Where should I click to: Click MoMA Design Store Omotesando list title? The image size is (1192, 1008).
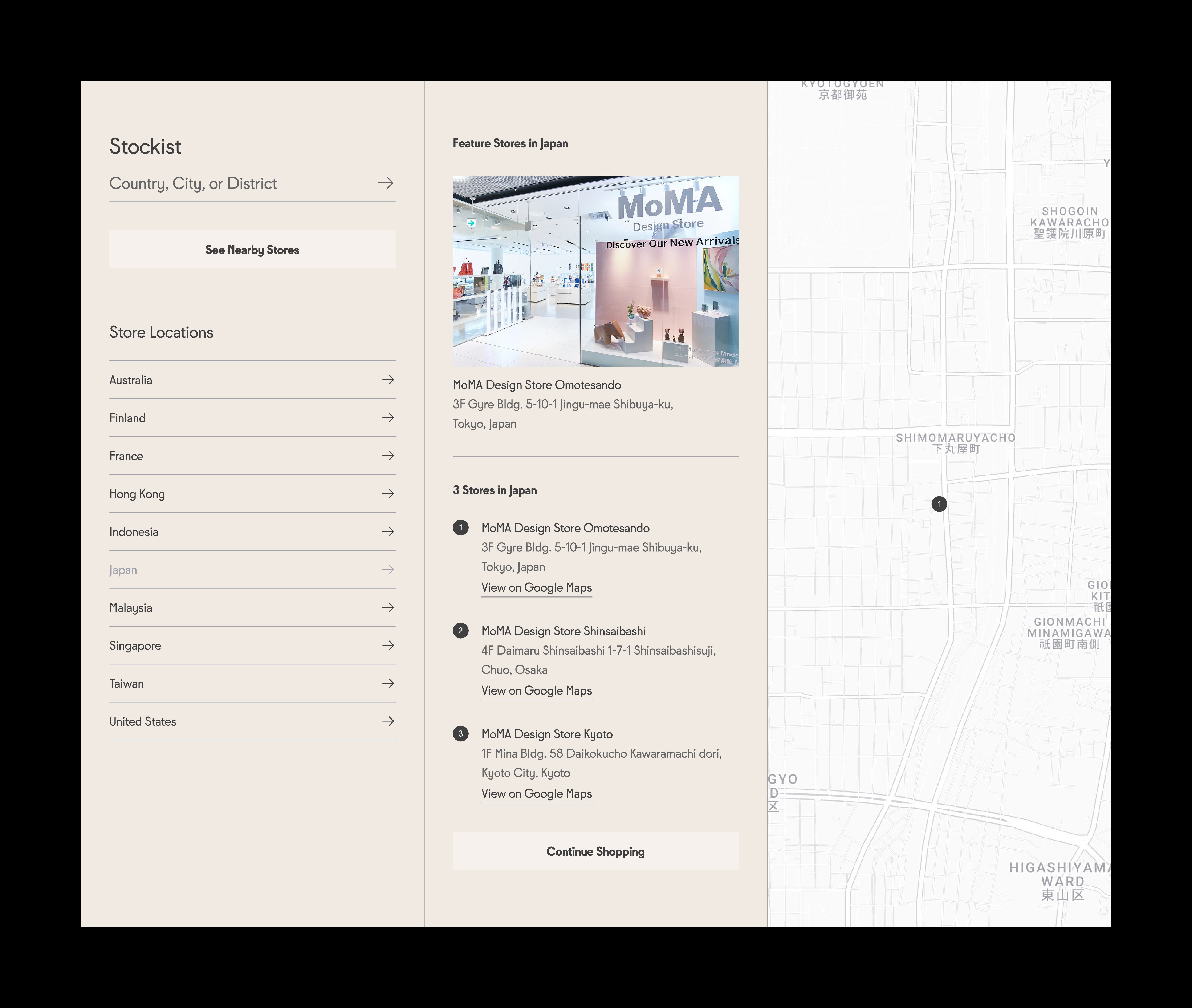pyautogui.click(x=565, y=528)
